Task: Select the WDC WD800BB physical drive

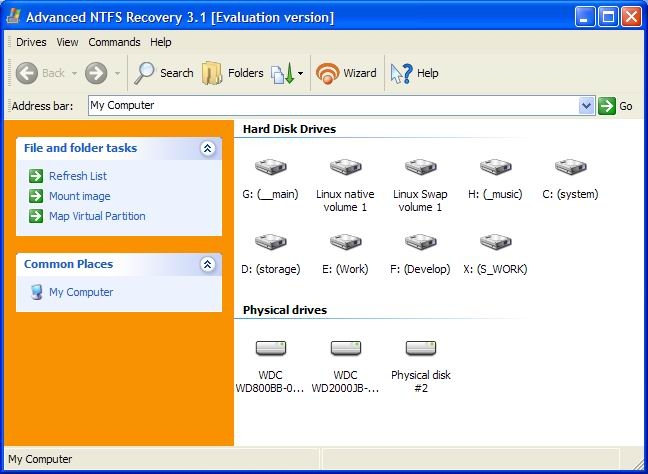Action: point(270,348)
